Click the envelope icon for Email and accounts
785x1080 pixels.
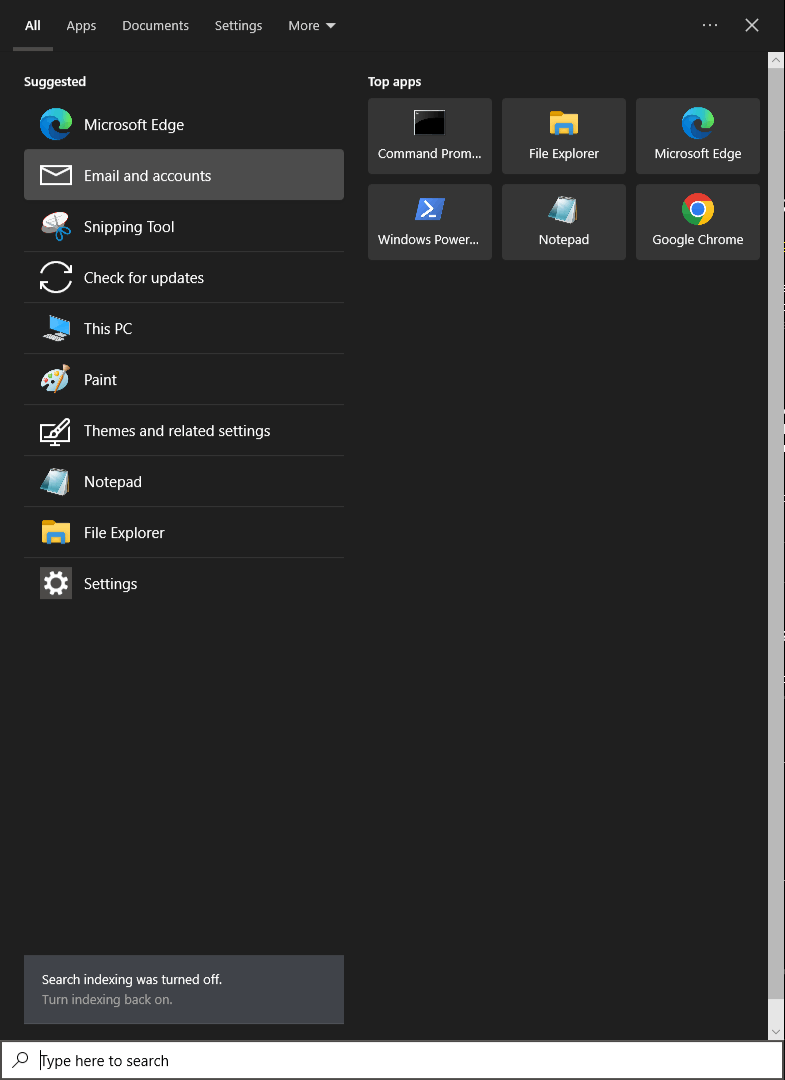56,175
